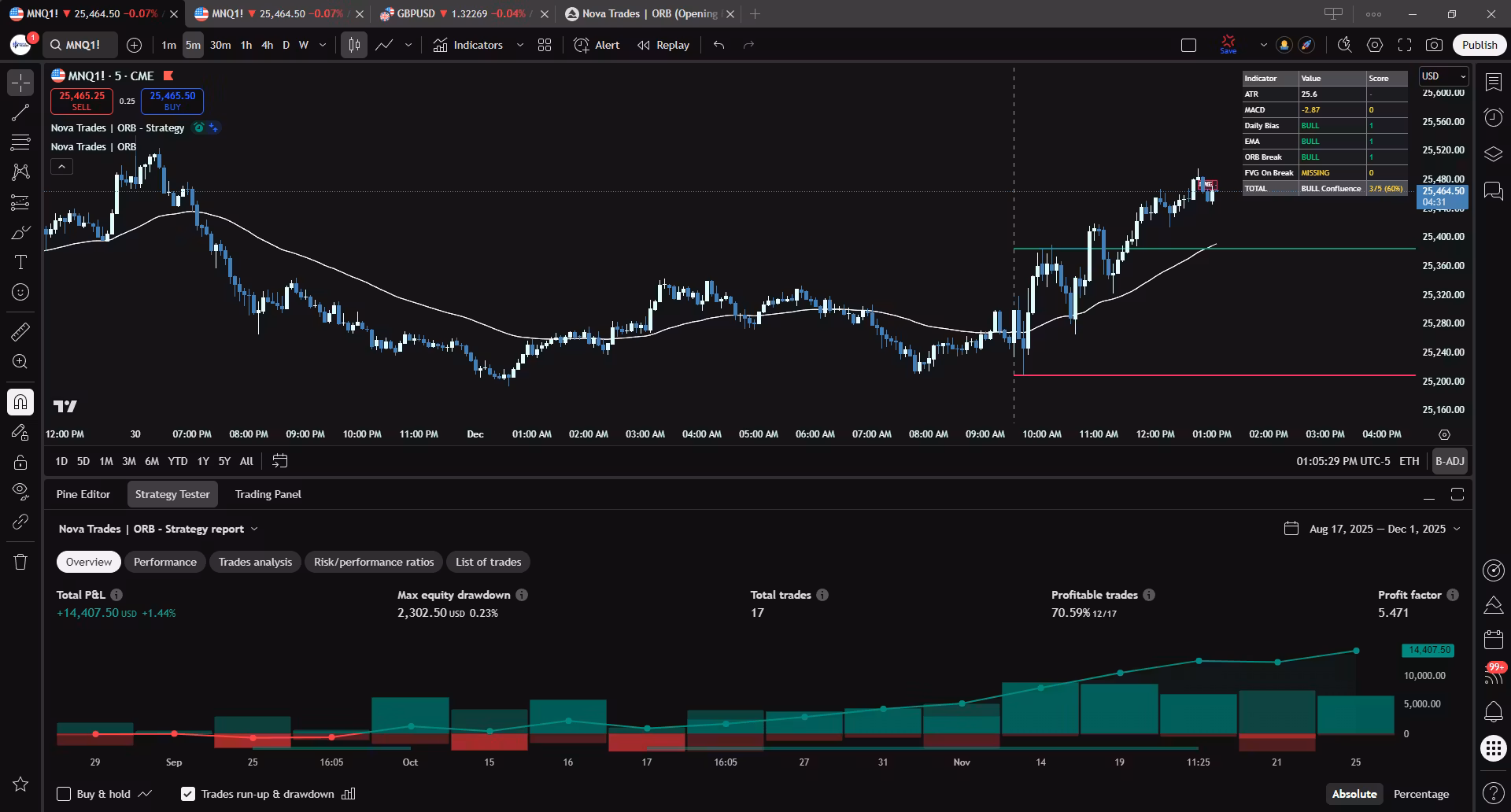Switch to the Pine Editor tab

(x=83, y=494)
